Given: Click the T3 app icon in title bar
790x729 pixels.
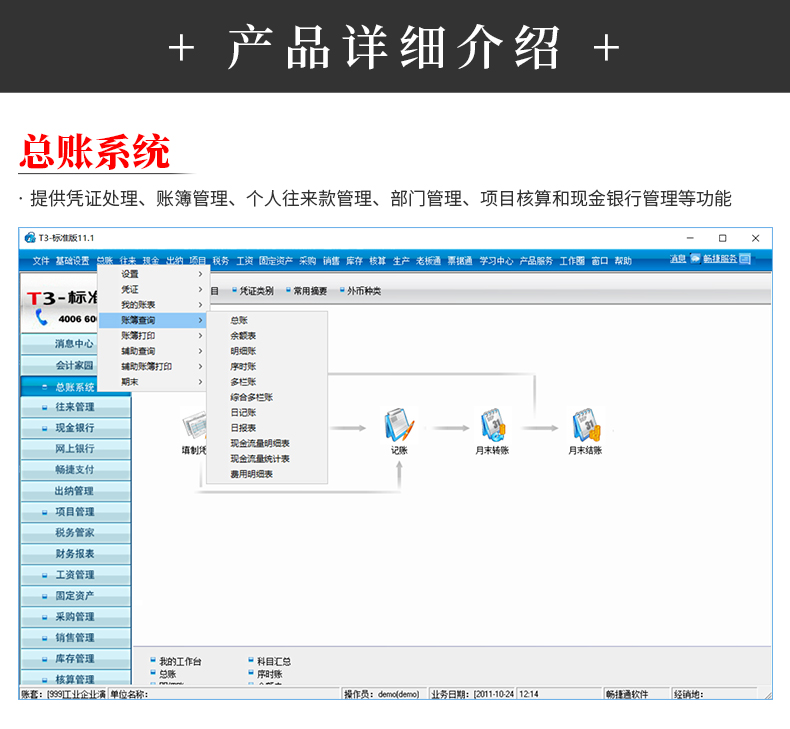Looking at the screenshot, I should (x=30, y=238).
